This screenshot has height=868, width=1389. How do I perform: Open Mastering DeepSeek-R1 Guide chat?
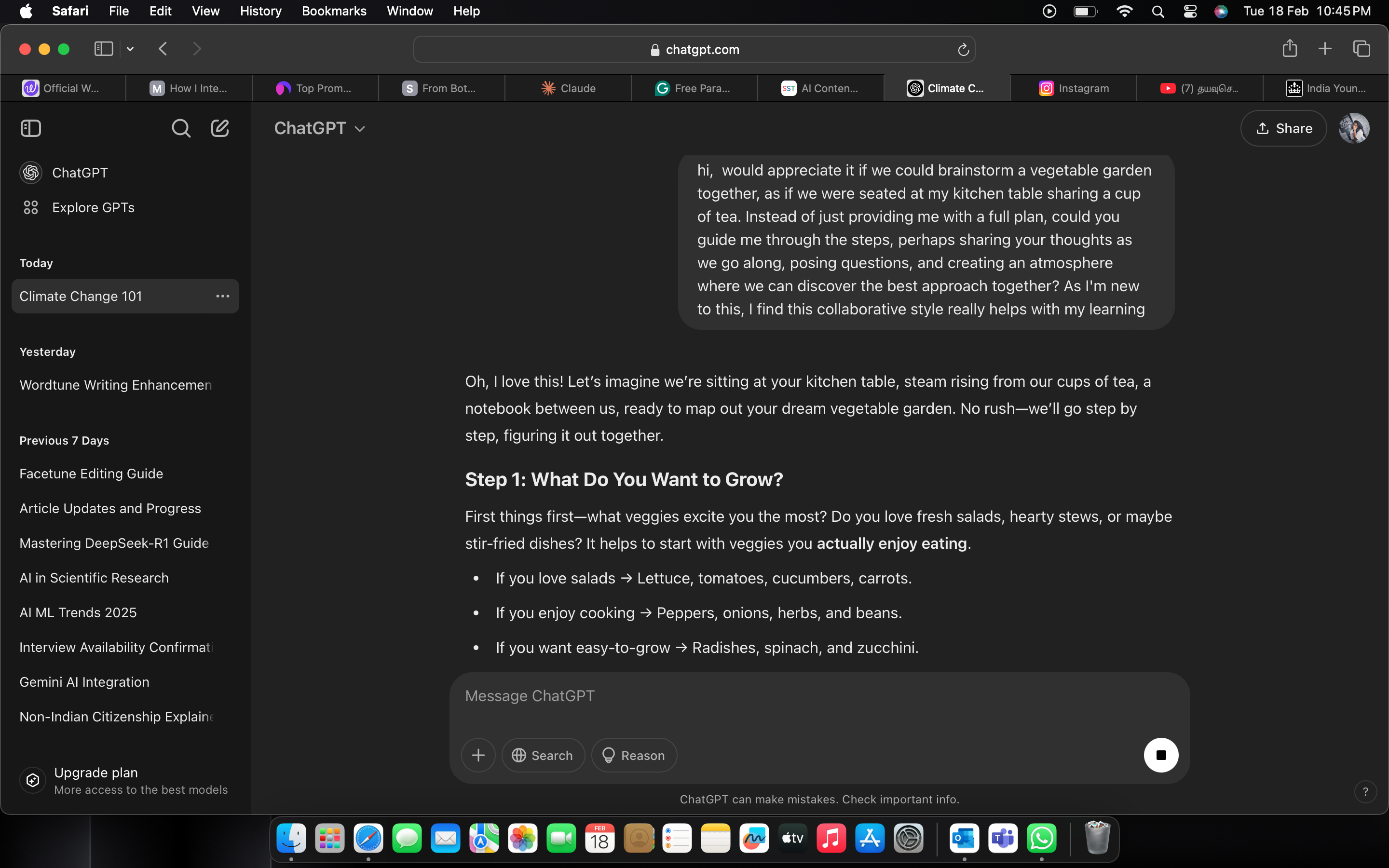pos(125,543)
